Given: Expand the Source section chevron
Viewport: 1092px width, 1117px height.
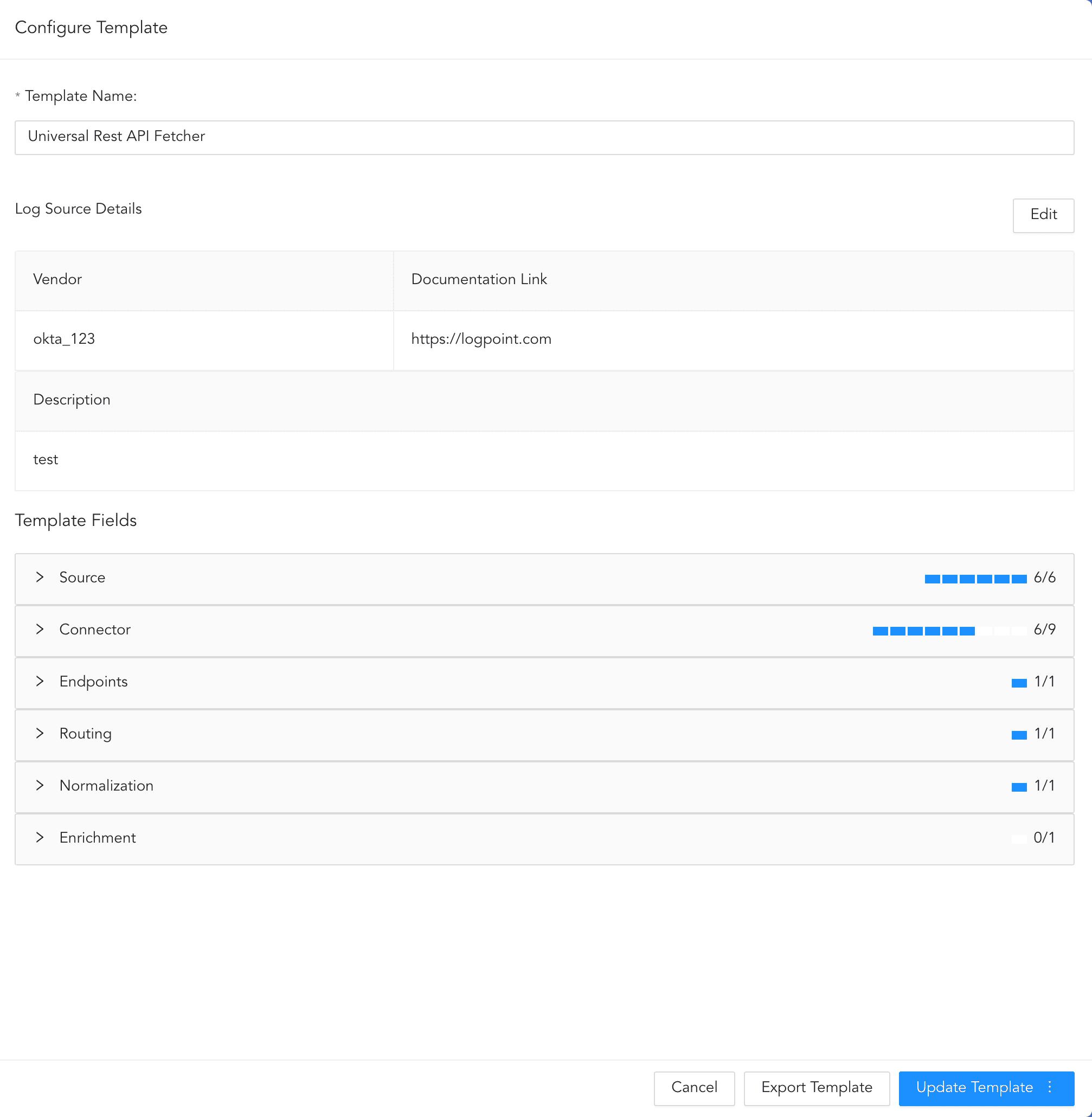Looking at the screenshot, I should [40, 577].
